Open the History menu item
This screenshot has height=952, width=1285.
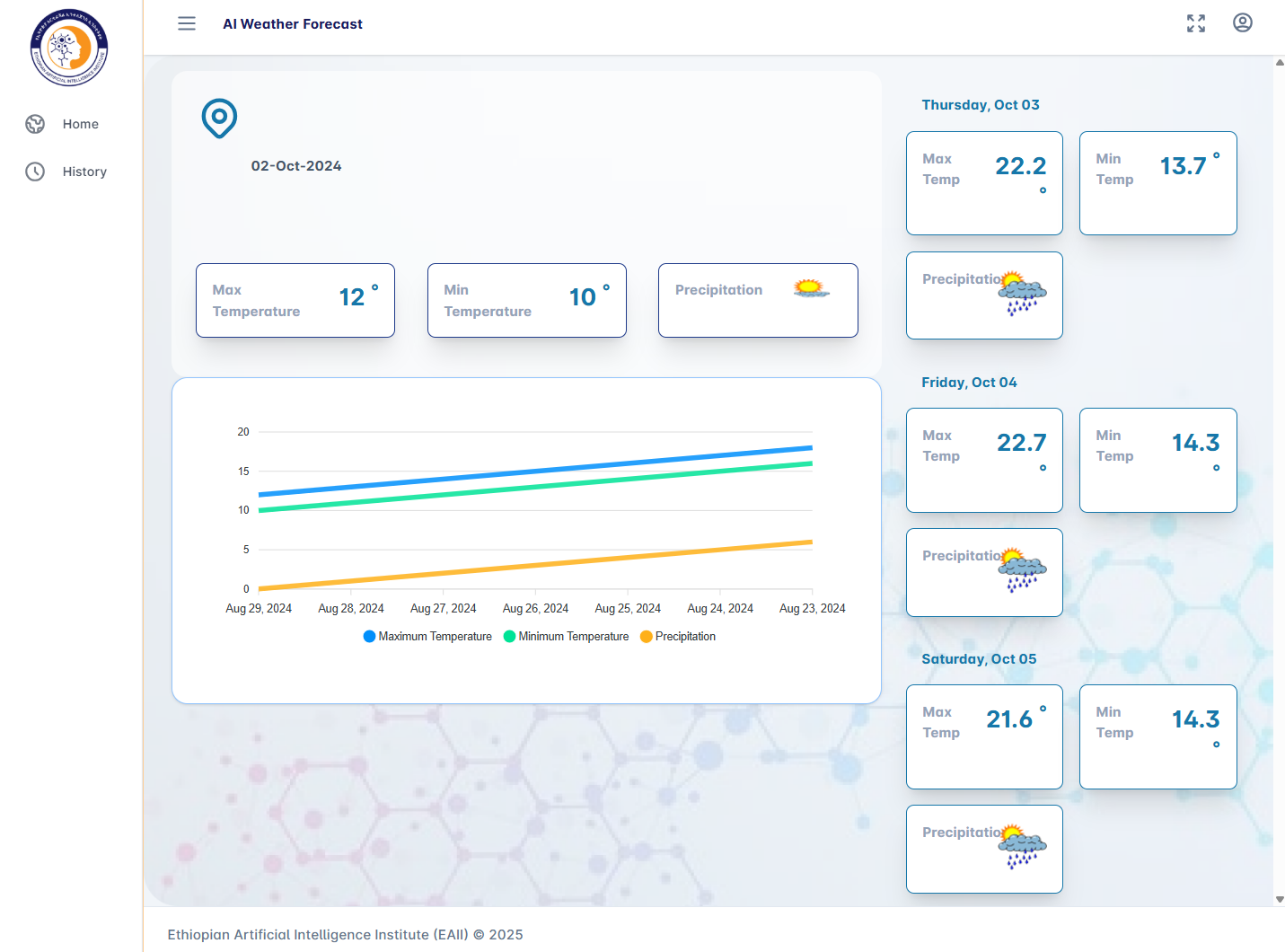(x=84, y=172)
